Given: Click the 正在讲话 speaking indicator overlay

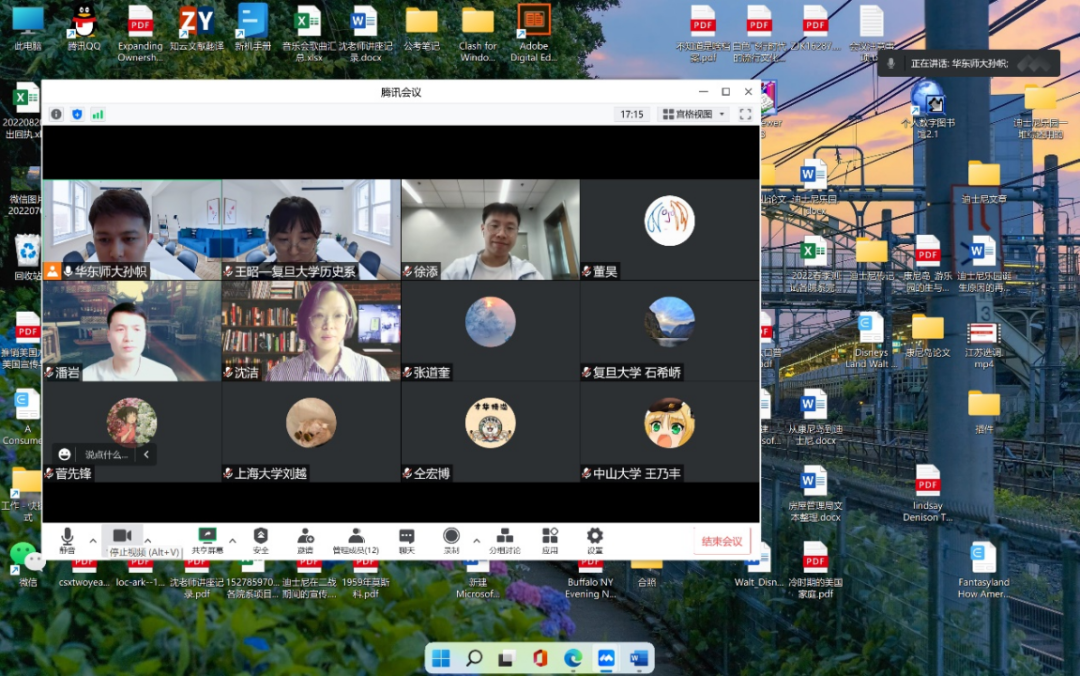Looking at the screenshot, I should click(968, 63).
